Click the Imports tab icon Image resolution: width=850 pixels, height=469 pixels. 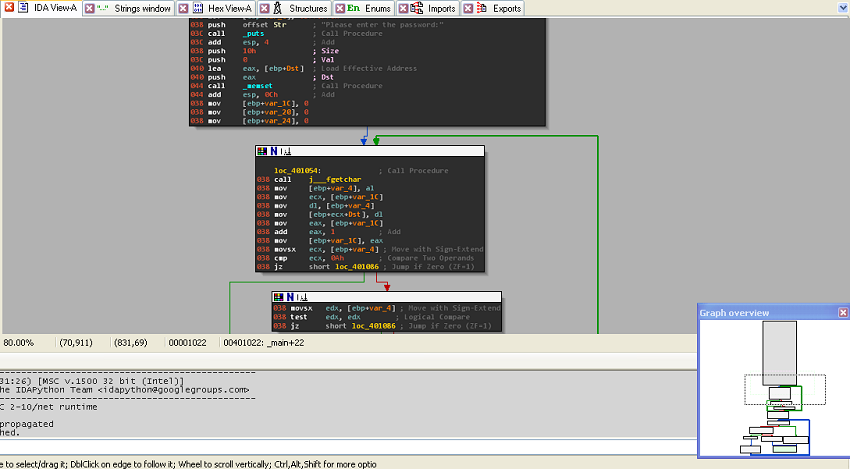pos(417,8)
